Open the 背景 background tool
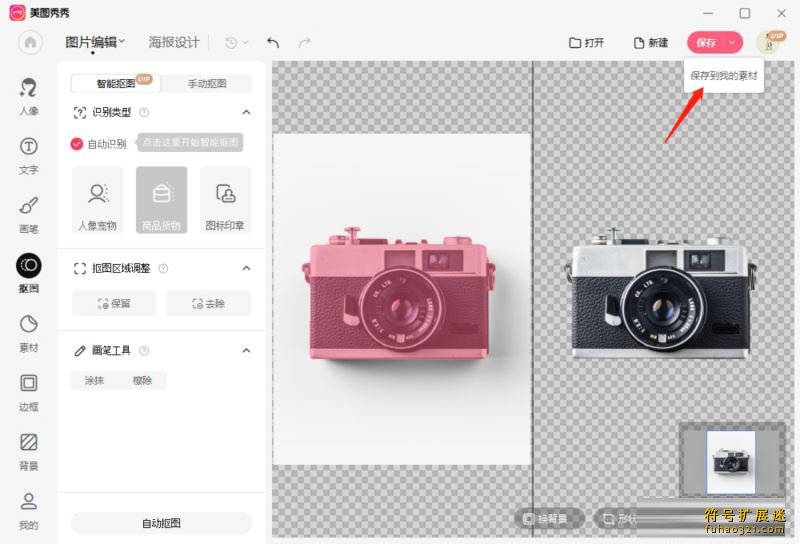The image size is (800, 544). tap(29, 449)
